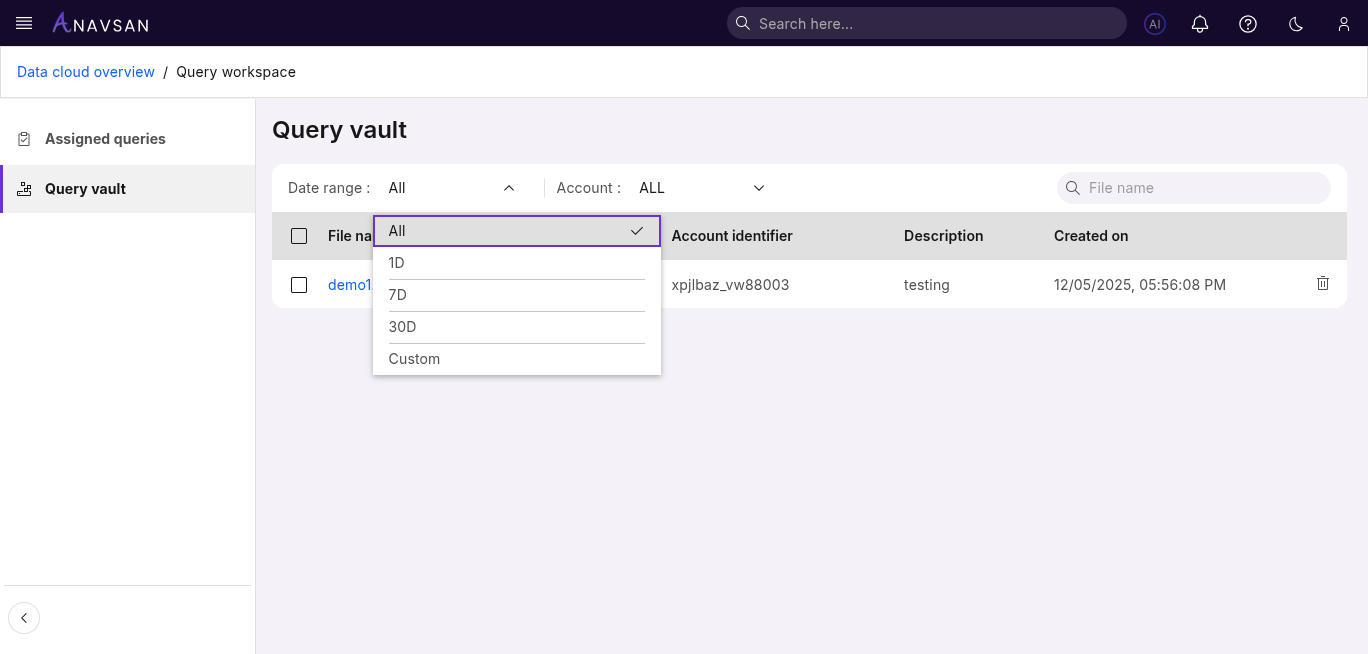Toggle dark mode with the moon icon
Image resolution: width=1368 pixels, height=654 pixels.
pyautogui.click(x=1295, y=23)
